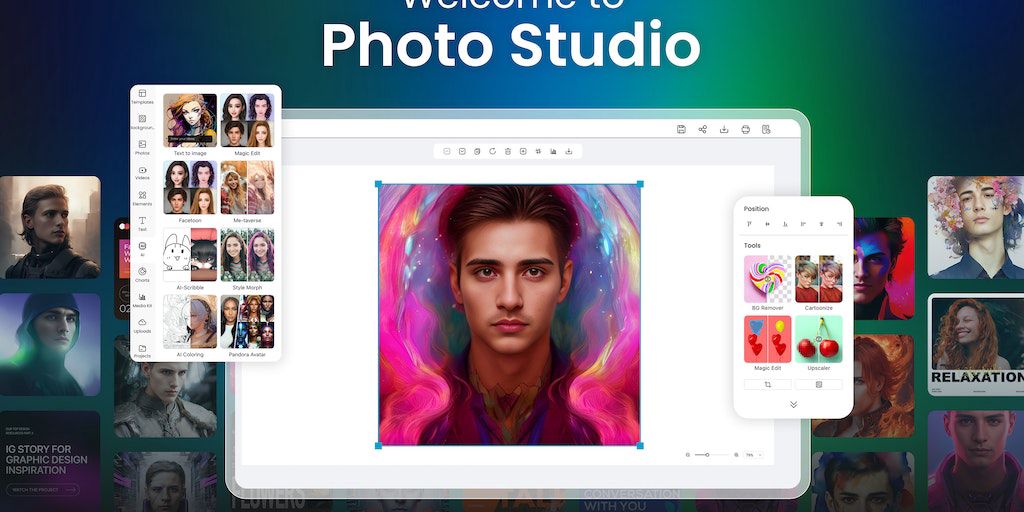
Task: Open the zoom percentage dropdown
Action: pyautogui.click(x=754, y=455)
